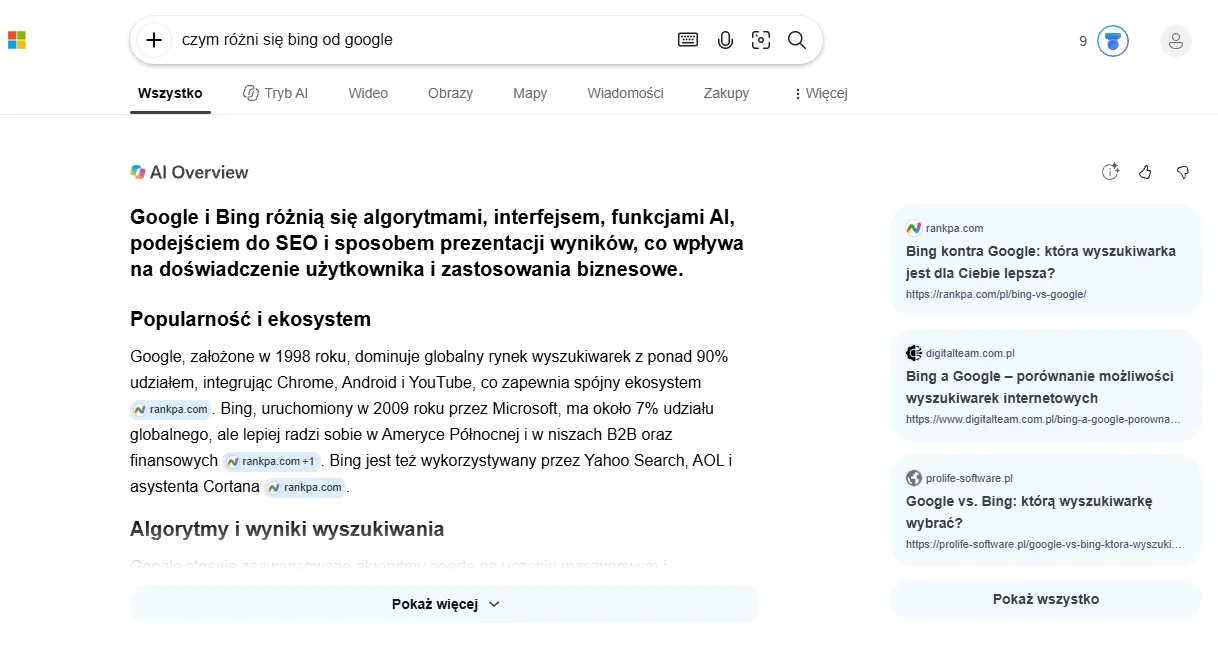1218x648 pixels.
Task: Open the on-screen keyboard icon
Action: (x=688, y=40)
